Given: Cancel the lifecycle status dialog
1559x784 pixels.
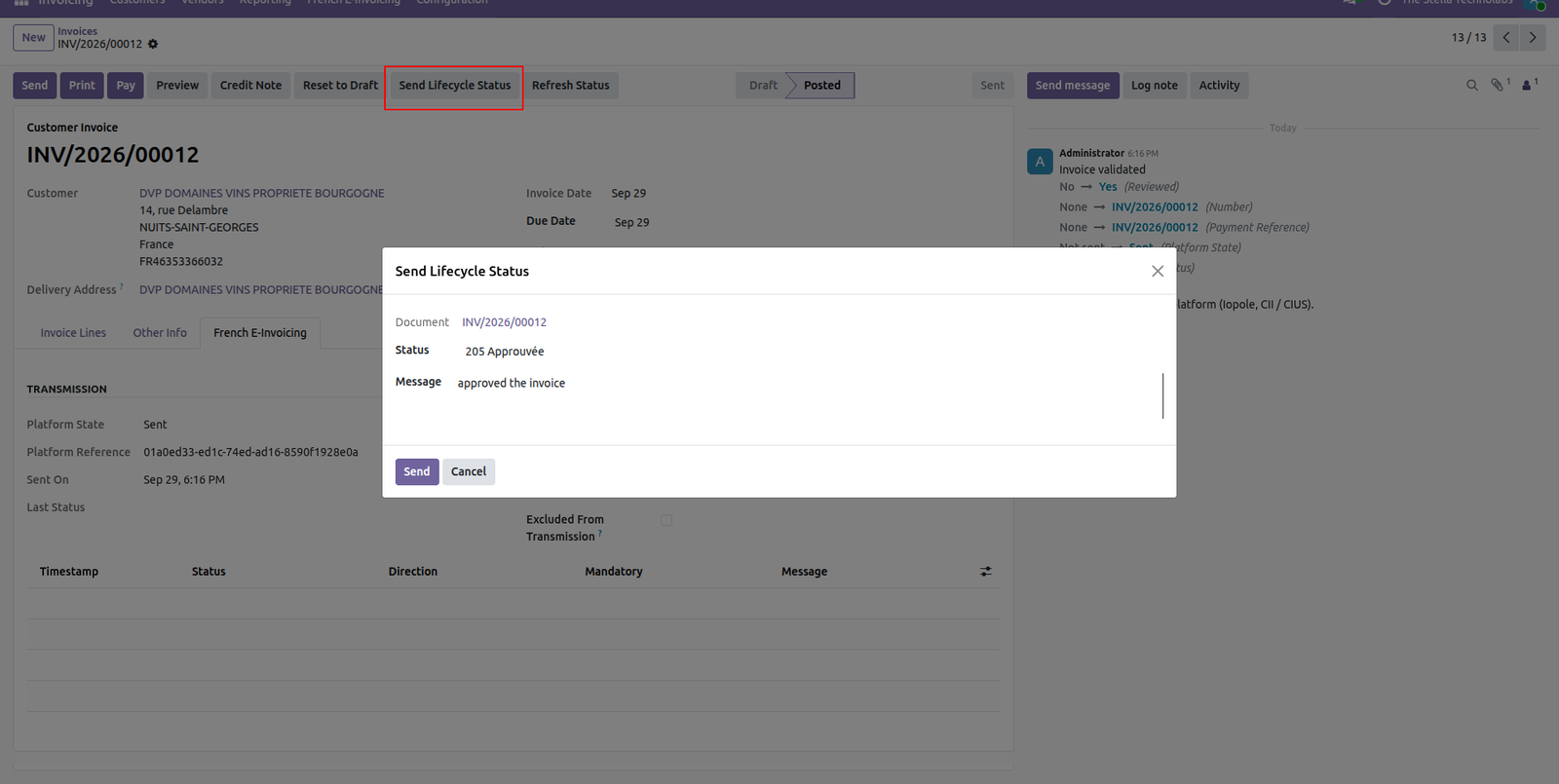Looking at the screenshot, I should coord(469,471).
